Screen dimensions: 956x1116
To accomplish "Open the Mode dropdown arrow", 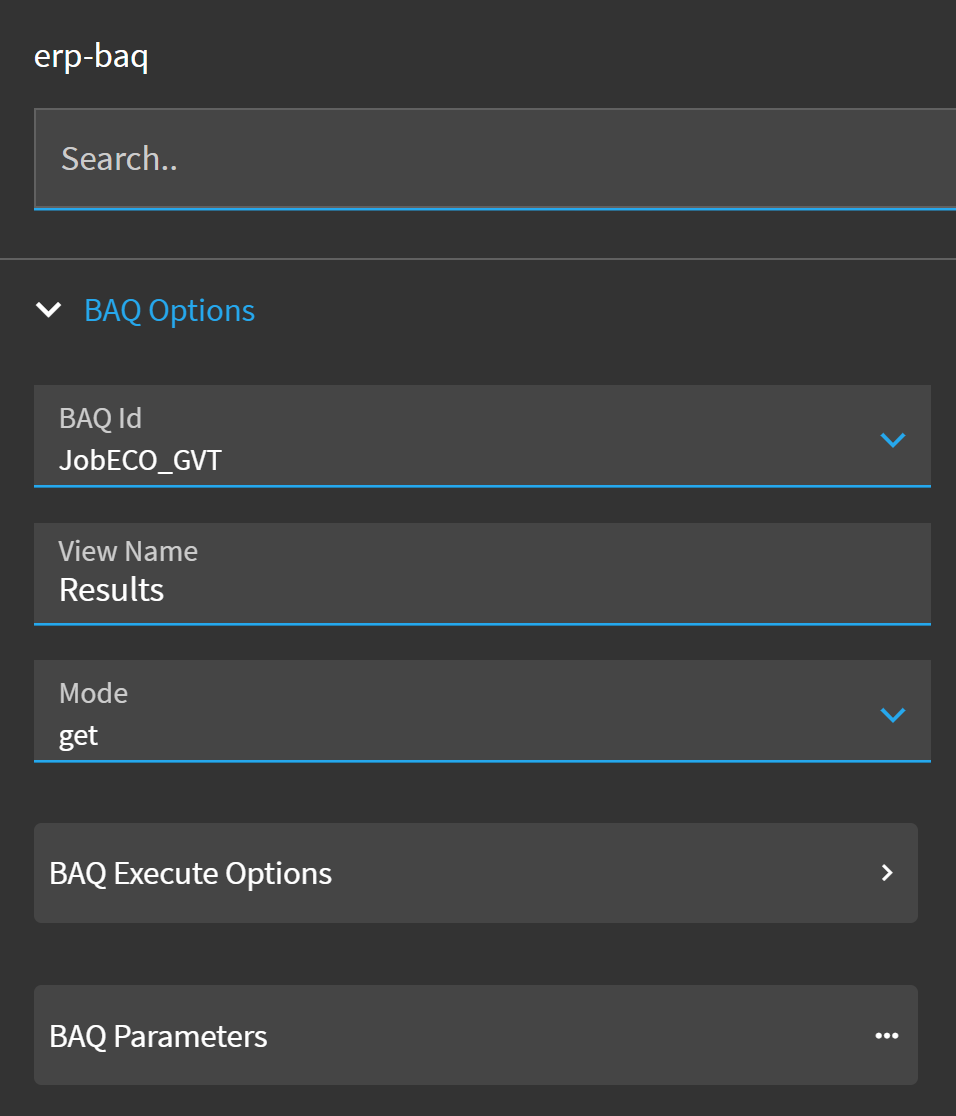I will point(892,714).
